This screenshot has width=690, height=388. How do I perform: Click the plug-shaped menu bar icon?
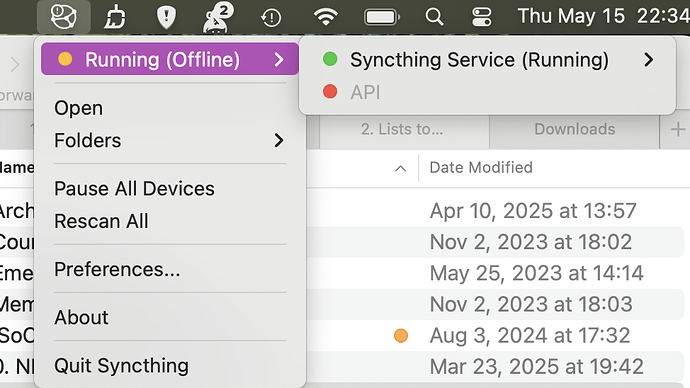(115, 17)
